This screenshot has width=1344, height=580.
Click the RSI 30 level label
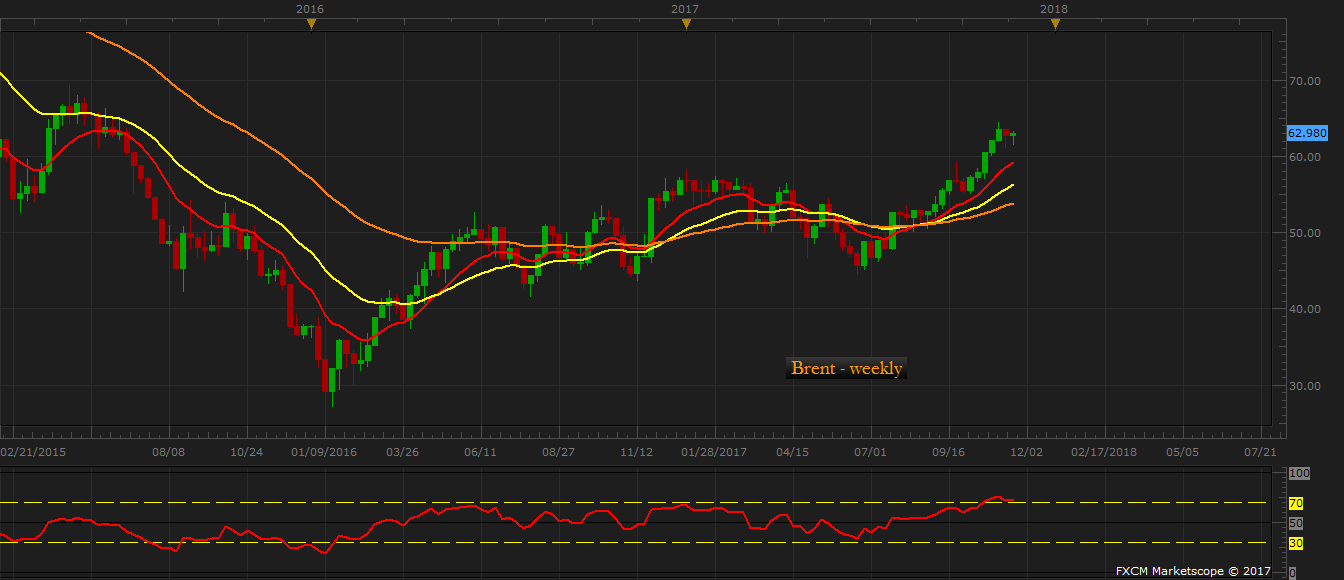point(1295,543)
